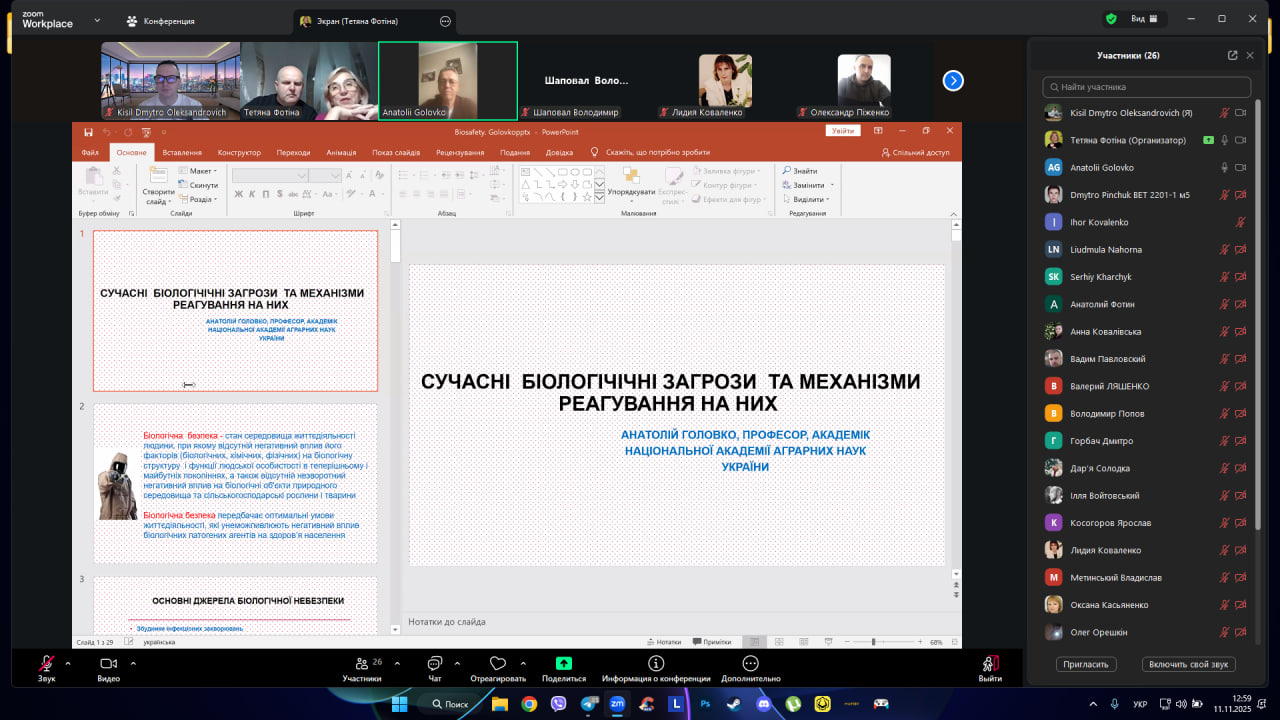Unmute microphone using the Звук button

click(x=46, y=664)
